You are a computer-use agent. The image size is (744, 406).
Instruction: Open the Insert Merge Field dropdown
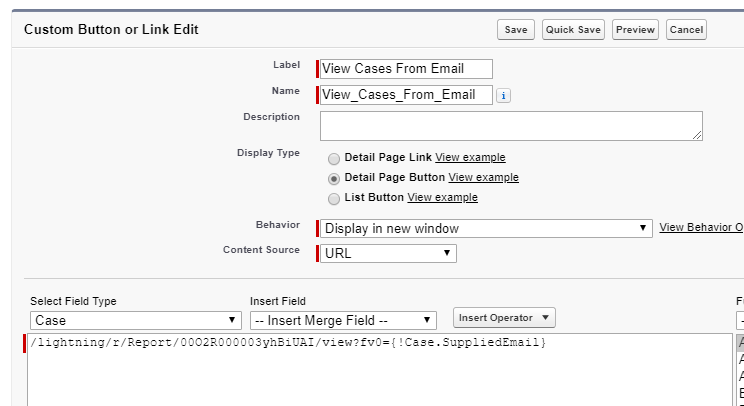coord(343,320)
